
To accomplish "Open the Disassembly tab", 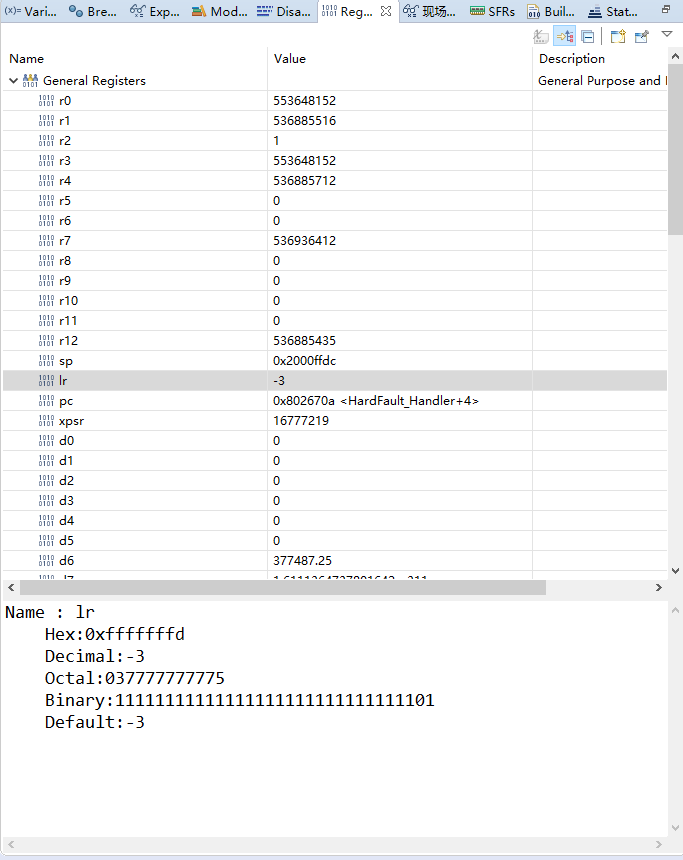I will [288, 11].
